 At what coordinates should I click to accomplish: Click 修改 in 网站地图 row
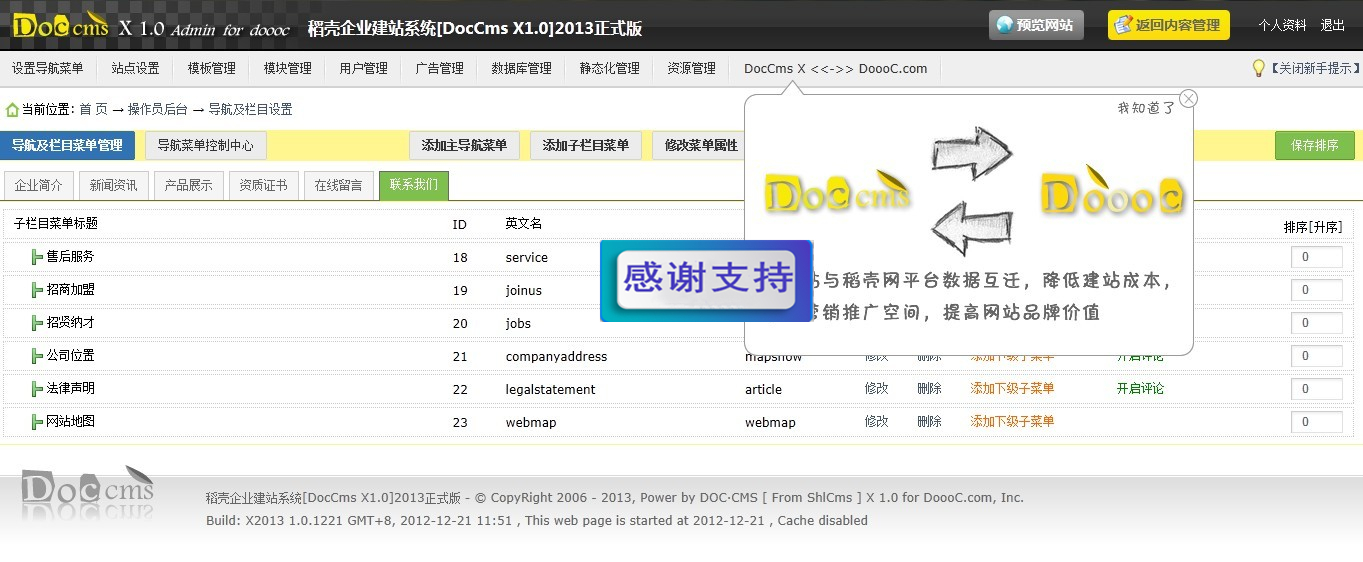876,421
